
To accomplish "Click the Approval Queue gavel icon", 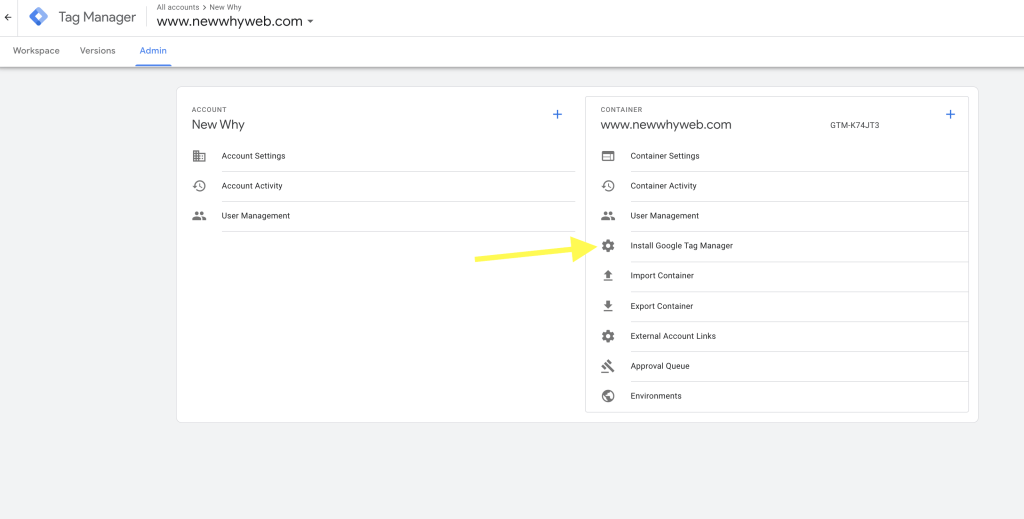I will (x=608, y=366).
